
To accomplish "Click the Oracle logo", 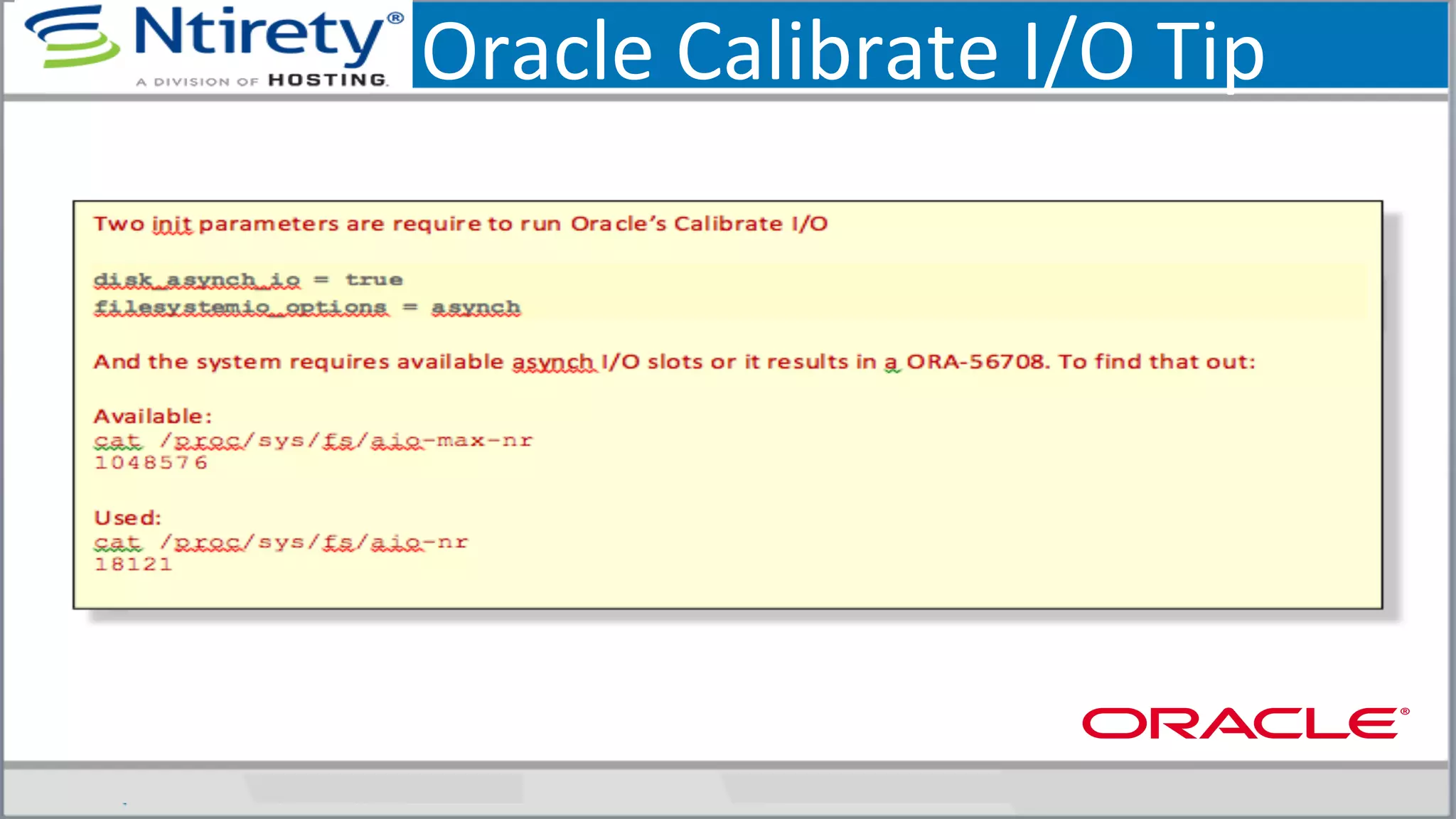I will pyautogui.click(x=1246, y=723).
